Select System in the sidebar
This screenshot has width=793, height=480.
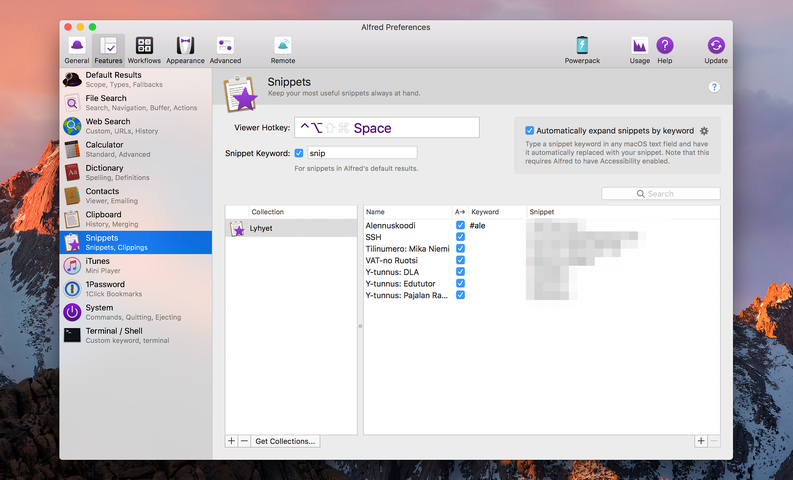[136, 312]
